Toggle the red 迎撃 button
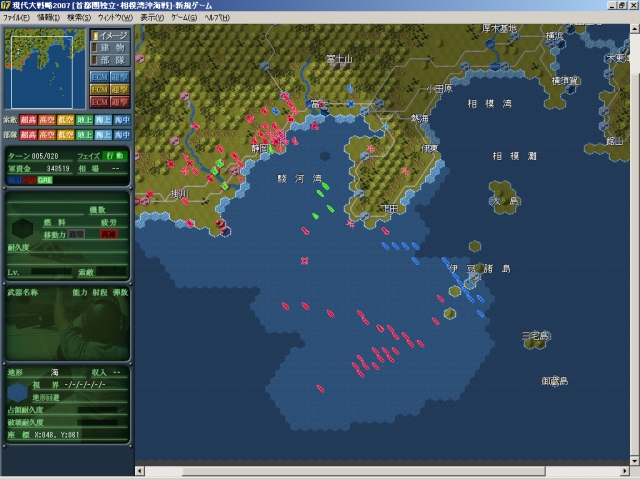Screen dimensions: 640x480 pyautogui.click(x=120, y=102)
